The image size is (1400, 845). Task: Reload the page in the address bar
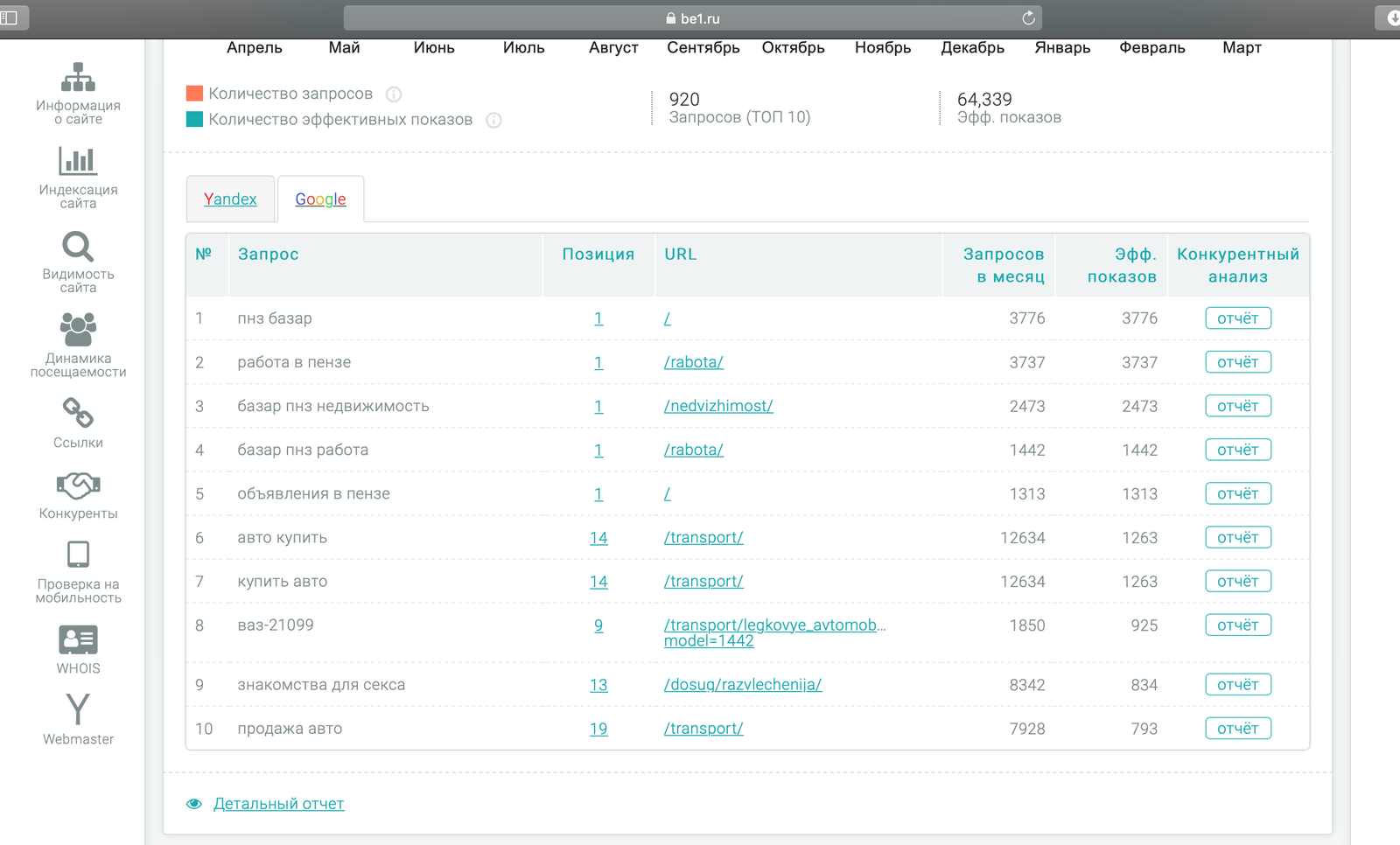[x=1028, y=17]
